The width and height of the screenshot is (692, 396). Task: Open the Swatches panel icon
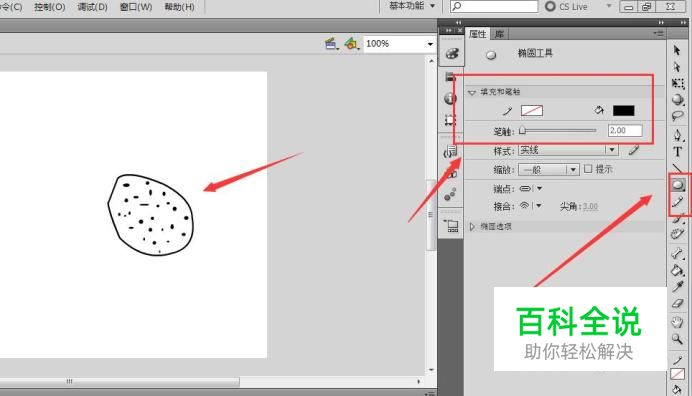coord(450,76)
